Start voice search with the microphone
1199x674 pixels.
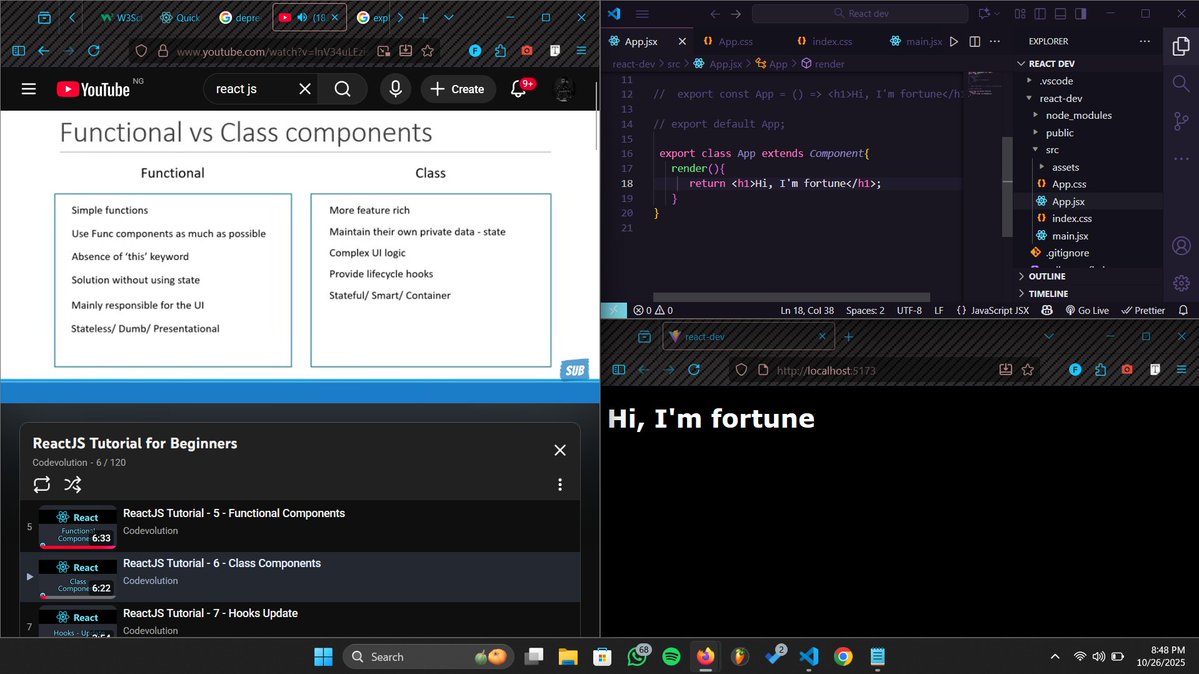395,90
